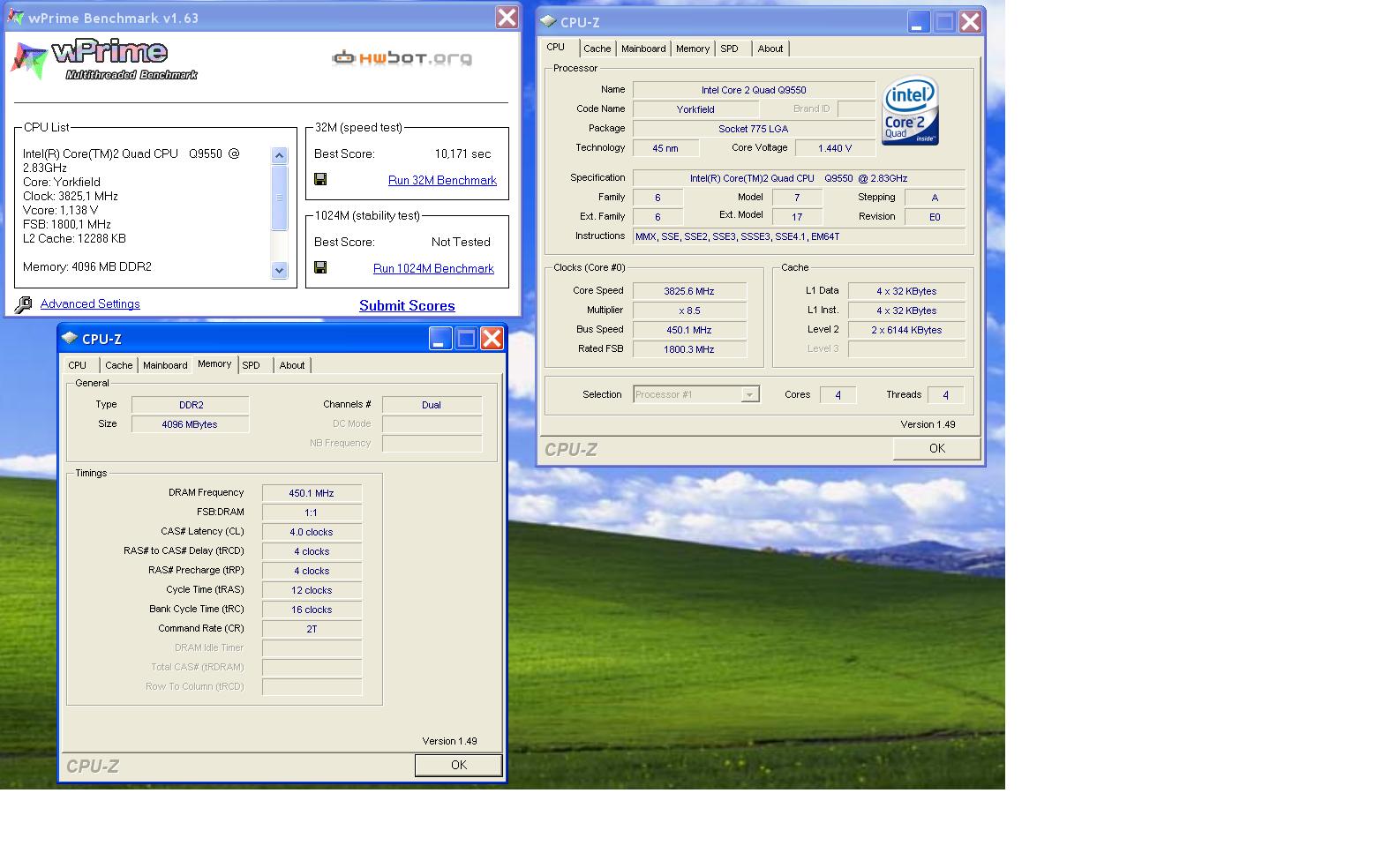Open Advanced Settings link
This screenshot has width=1390, height=868.
pyautogui.click(x=90, y=303)
